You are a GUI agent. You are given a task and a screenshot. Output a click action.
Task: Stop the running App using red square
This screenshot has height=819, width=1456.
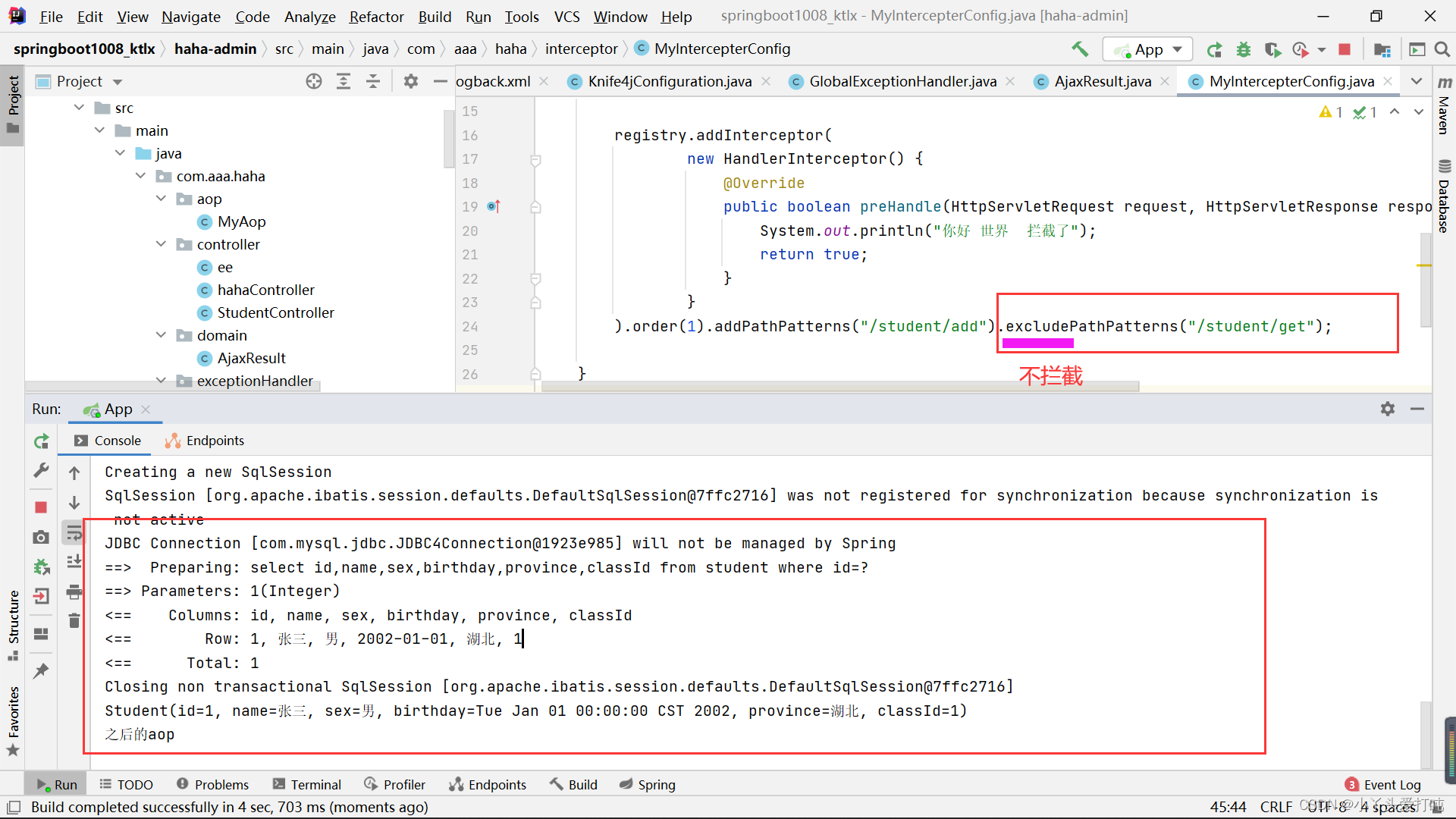pyautogui.click(x=1345, y=49)
